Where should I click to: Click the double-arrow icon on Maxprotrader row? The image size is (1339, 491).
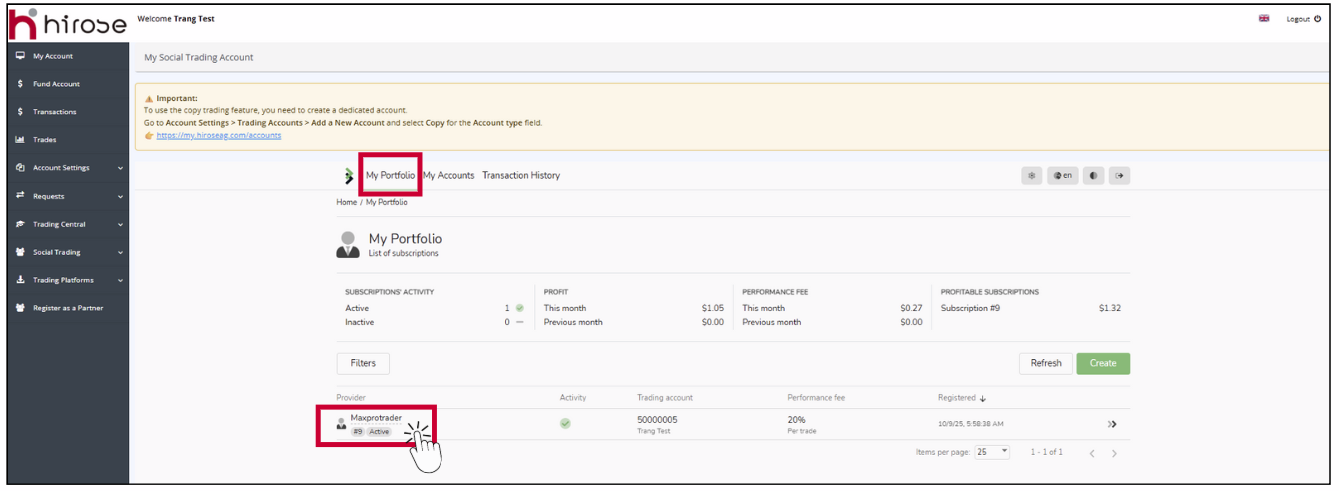point(1112,424)
